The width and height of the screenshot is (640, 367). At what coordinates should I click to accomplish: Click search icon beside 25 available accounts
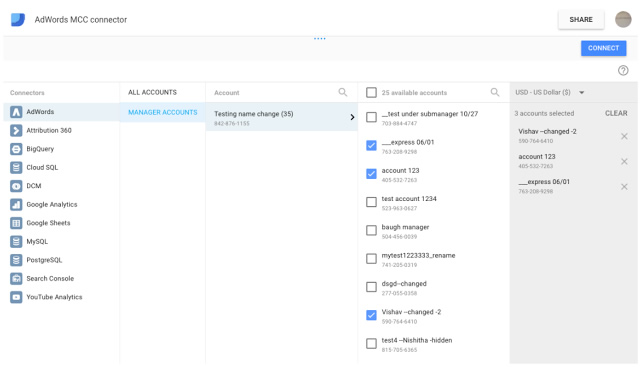coord(495,92)
